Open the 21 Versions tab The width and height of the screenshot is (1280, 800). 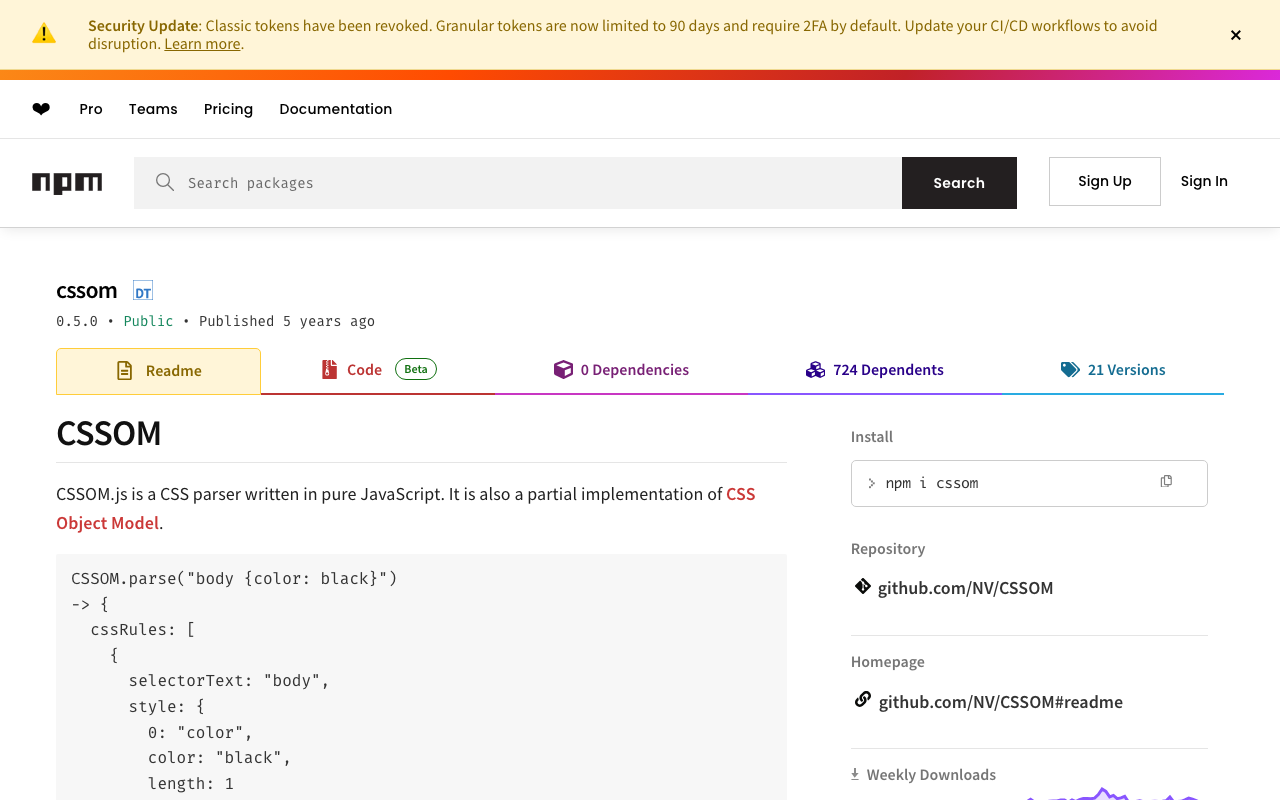coord(1113,370)
